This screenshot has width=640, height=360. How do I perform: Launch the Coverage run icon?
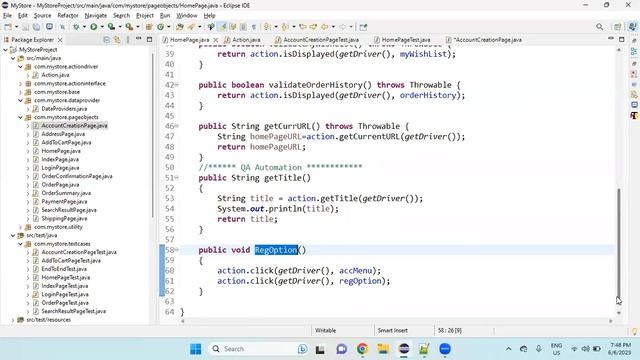(111, 27)
